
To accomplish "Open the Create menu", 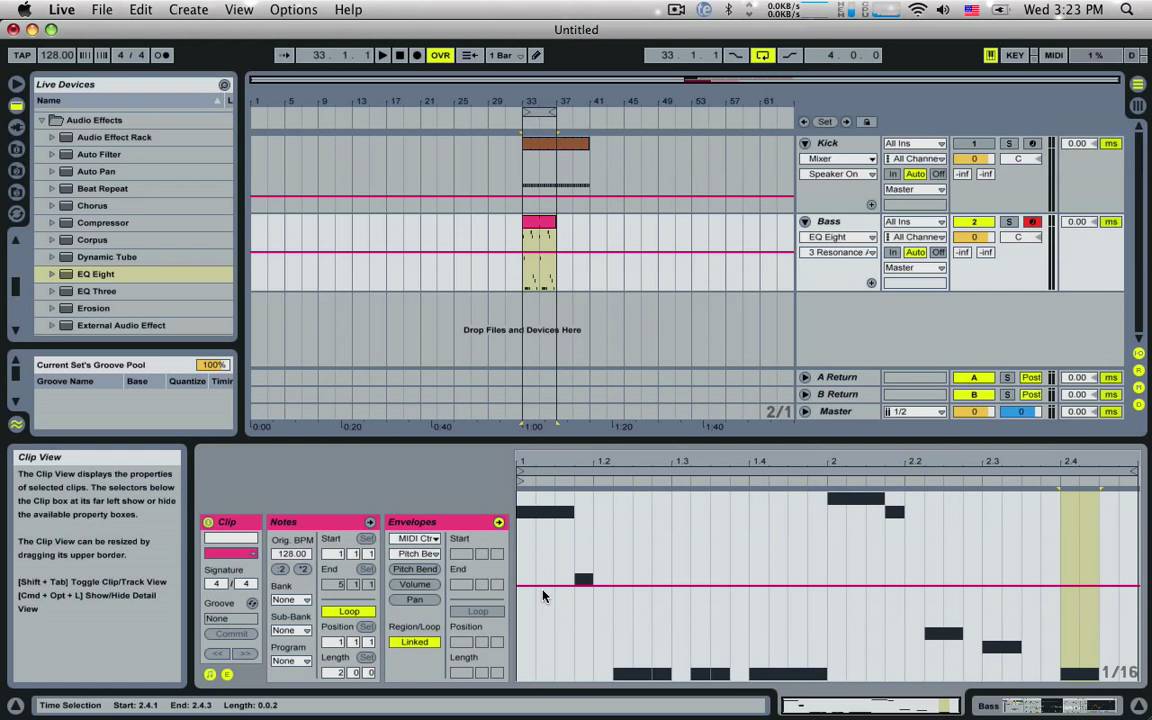I will [188, 10].
